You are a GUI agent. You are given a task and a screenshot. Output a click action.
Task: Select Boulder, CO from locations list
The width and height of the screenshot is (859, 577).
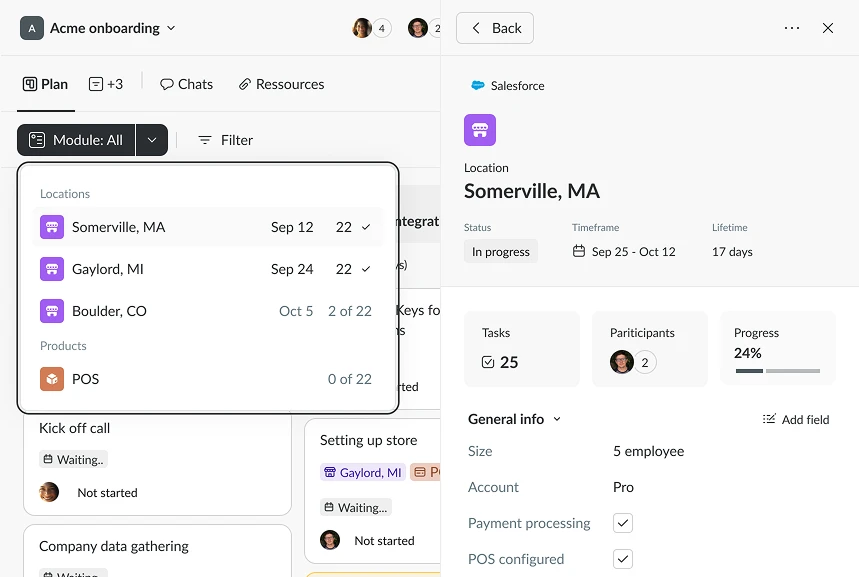(109, 311)
